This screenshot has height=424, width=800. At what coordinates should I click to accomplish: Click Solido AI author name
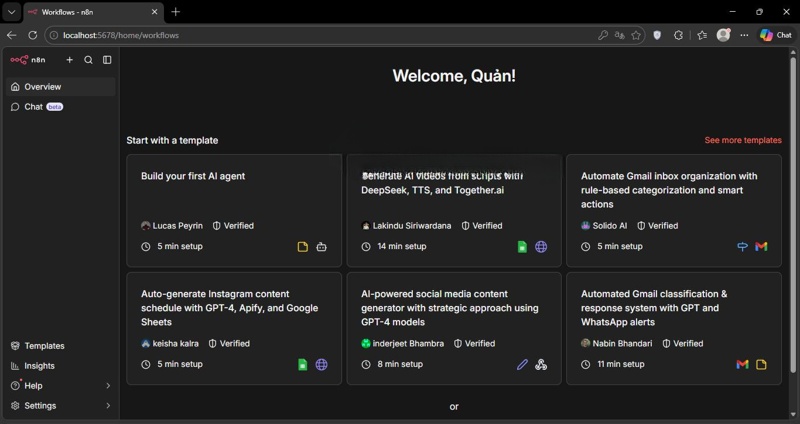(610, 226)
